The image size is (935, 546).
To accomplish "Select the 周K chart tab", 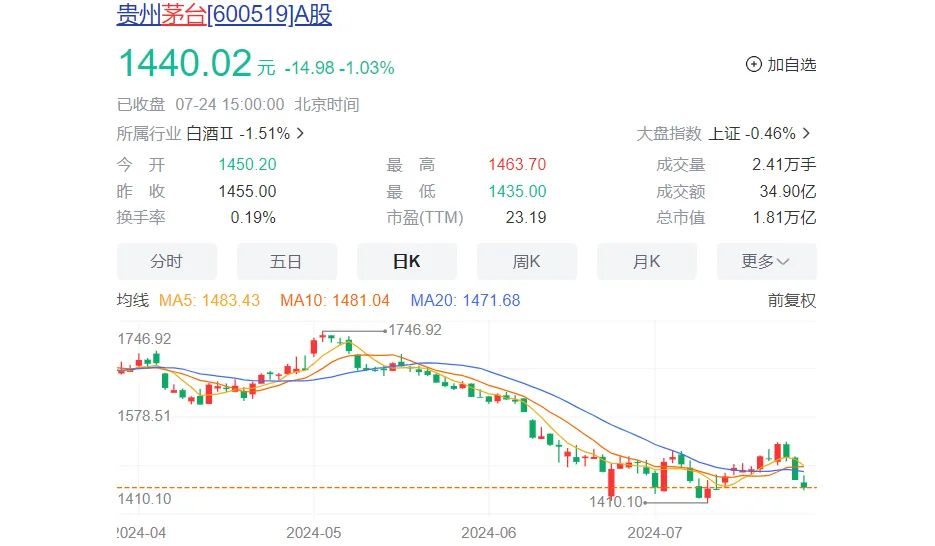I will [x=526, y=262].
